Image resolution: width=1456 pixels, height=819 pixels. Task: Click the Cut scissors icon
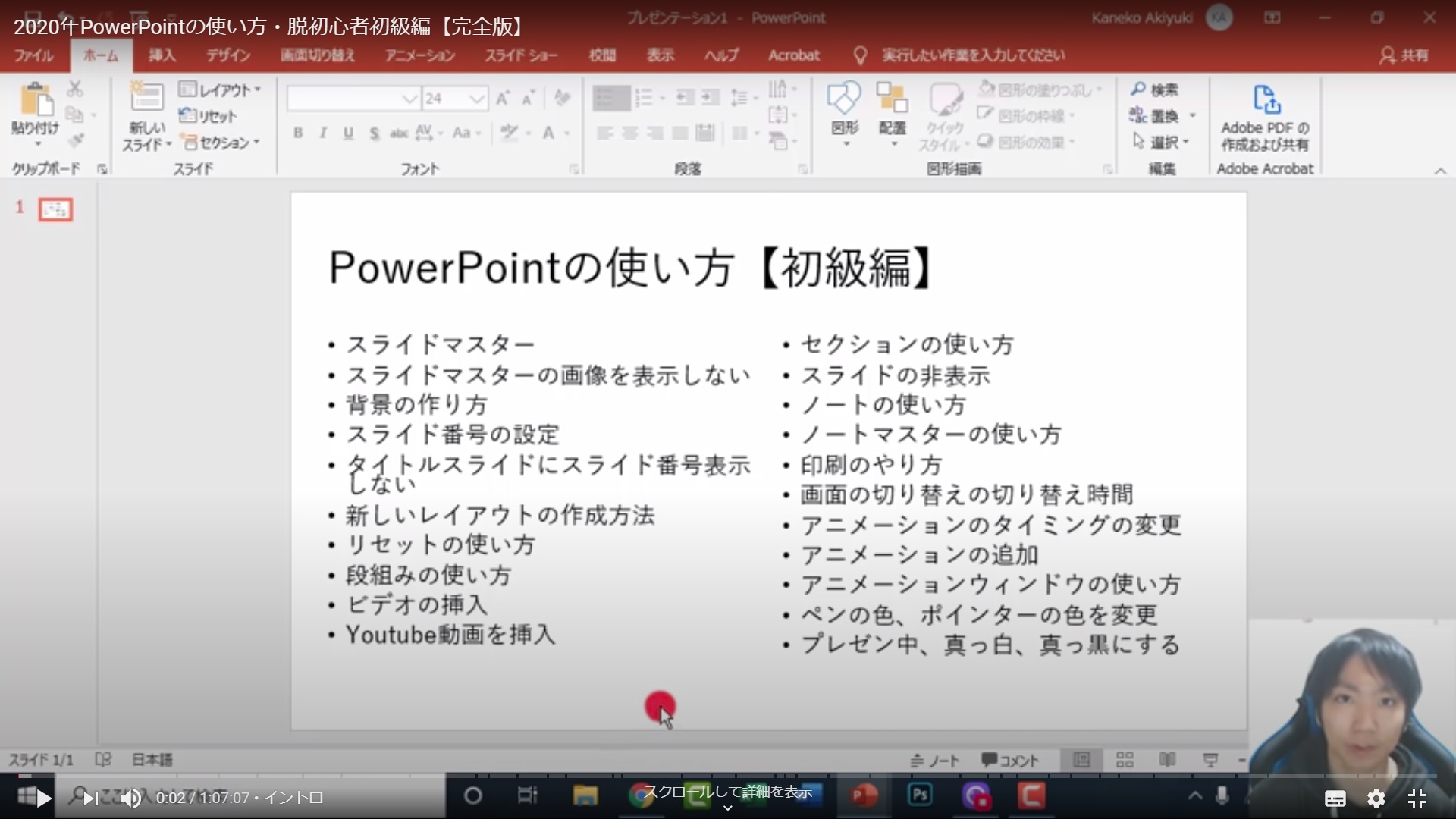click(74, 89)
